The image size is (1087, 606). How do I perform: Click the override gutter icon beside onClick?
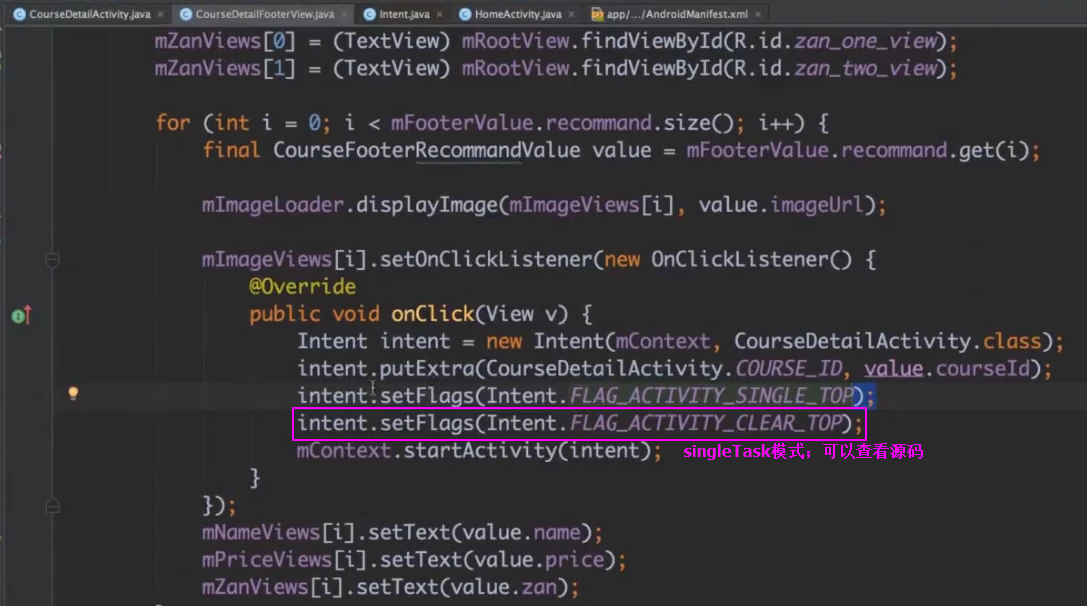21,315
